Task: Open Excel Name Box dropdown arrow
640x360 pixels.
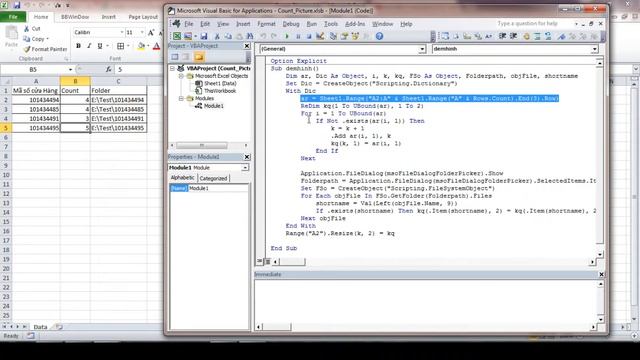Action: [x=70, y=69]
